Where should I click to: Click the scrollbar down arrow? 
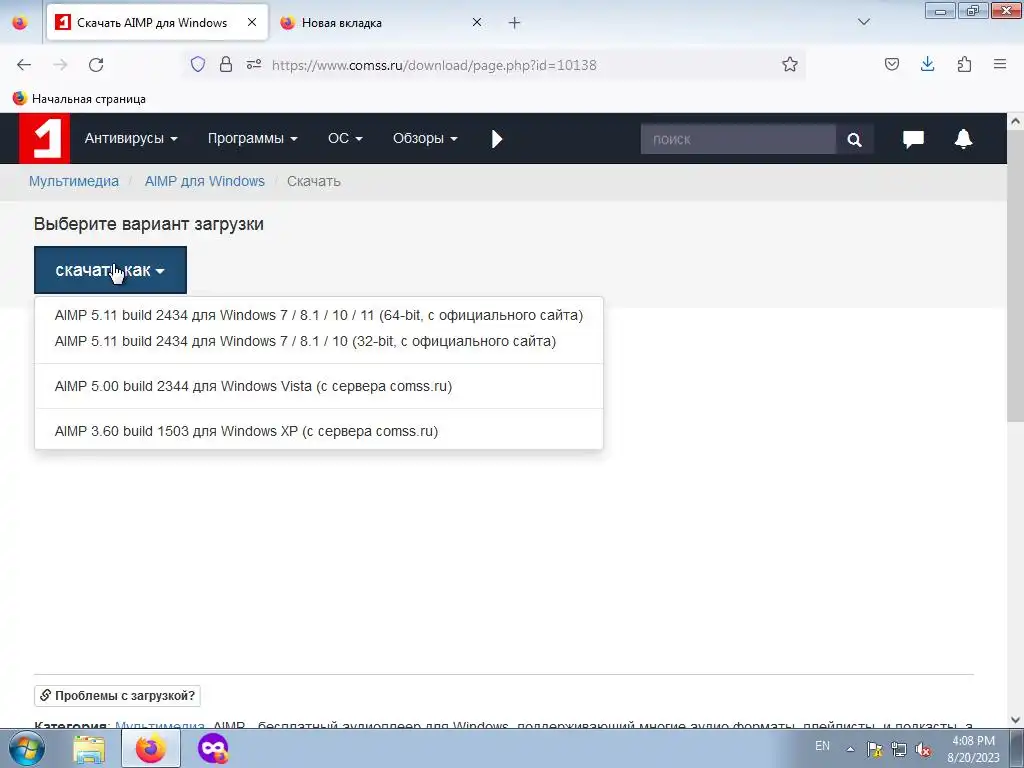point(1015,719)
